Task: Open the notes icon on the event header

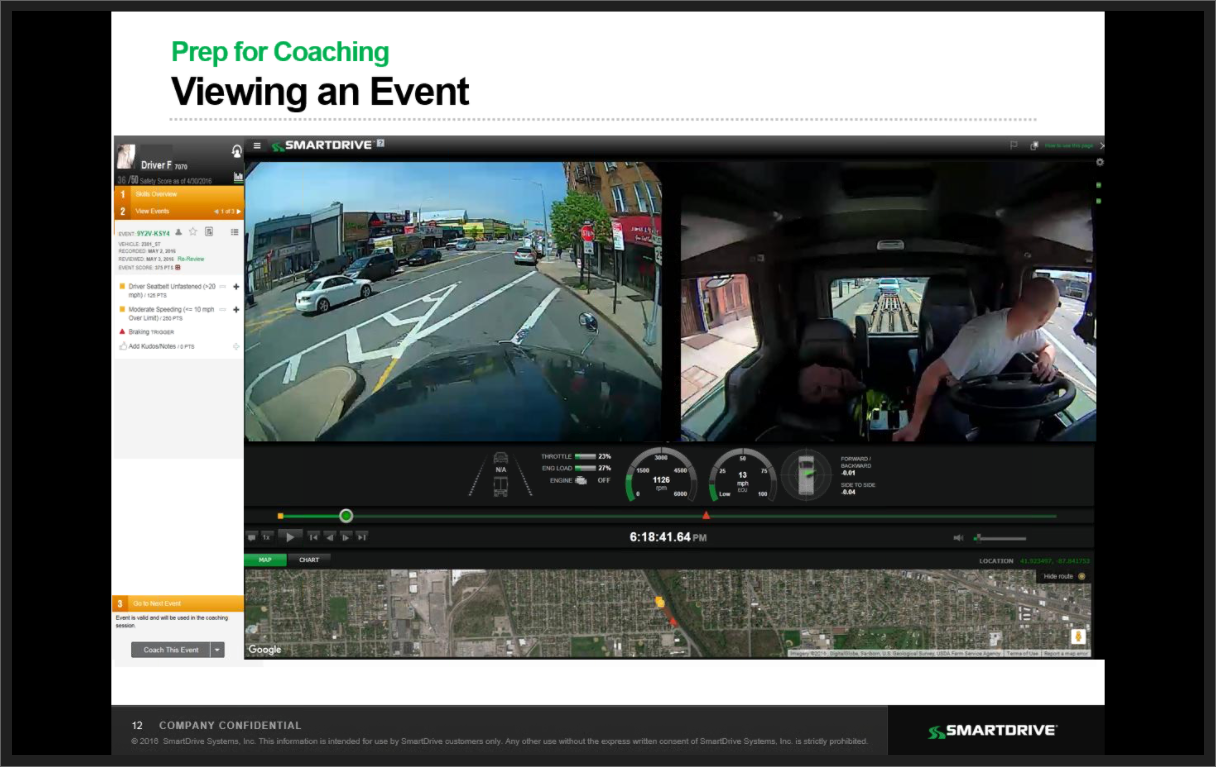Action: 208,232
